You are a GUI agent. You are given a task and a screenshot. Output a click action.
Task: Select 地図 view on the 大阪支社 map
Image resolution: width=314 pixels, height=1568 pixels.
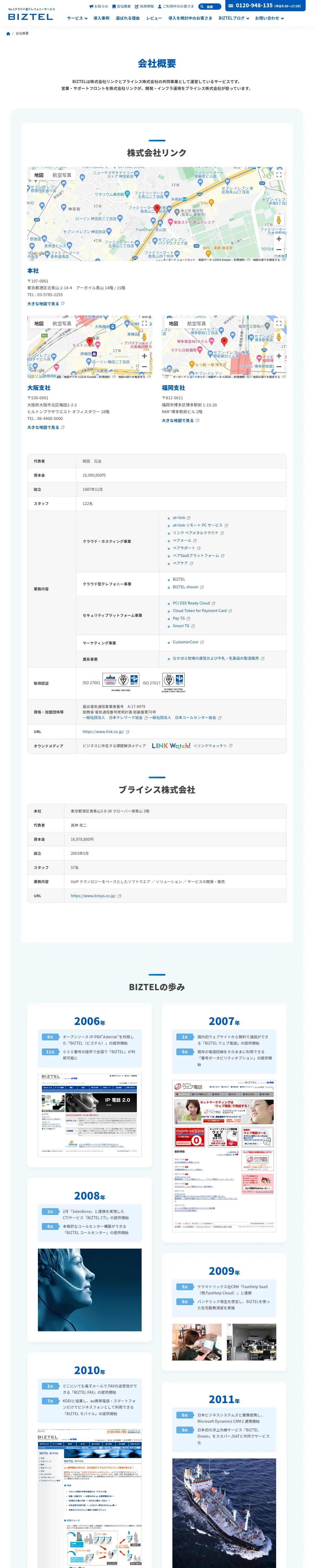click(x=39, y=324)
